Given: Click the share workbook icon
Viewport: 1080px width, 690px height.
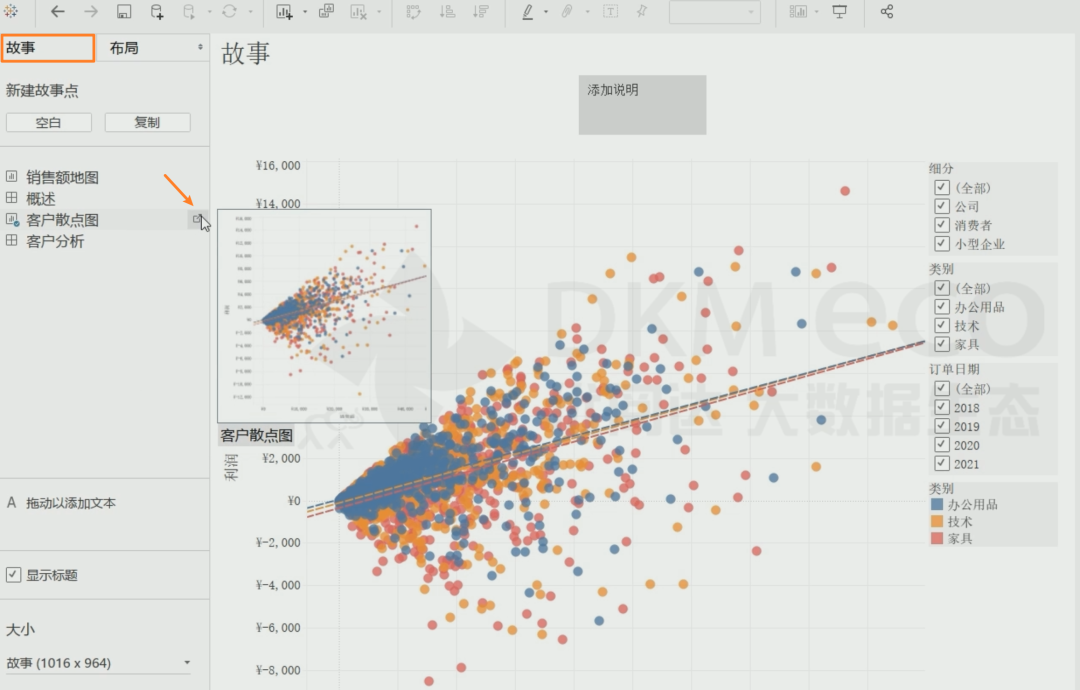Looking at the screenshot, I should (886, 12).
